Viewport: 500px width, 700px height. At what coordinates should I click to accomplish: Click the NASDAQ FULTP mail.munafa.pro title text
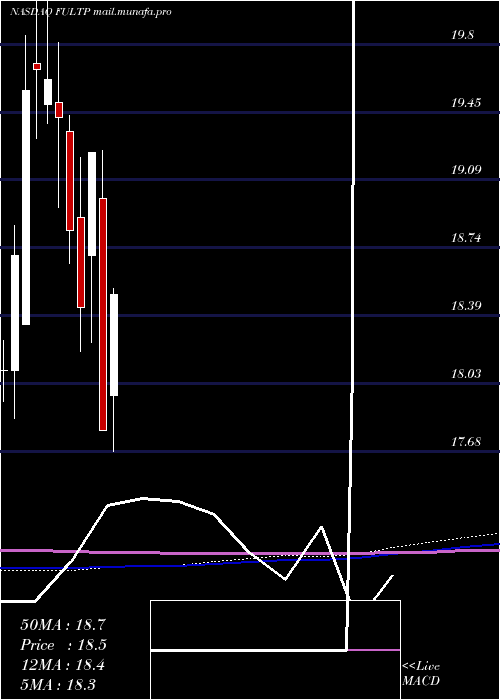pyautogui.click(x=90, y=12)
